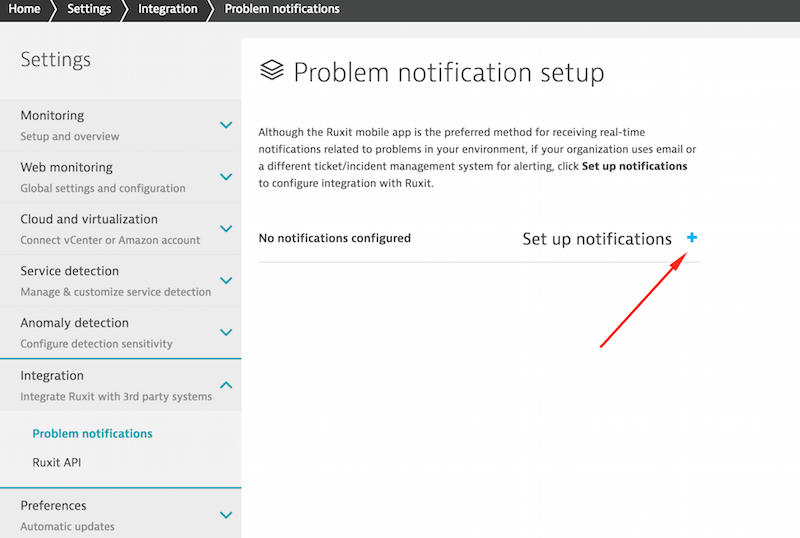Open Settings breadcrumb

(89, 9)
